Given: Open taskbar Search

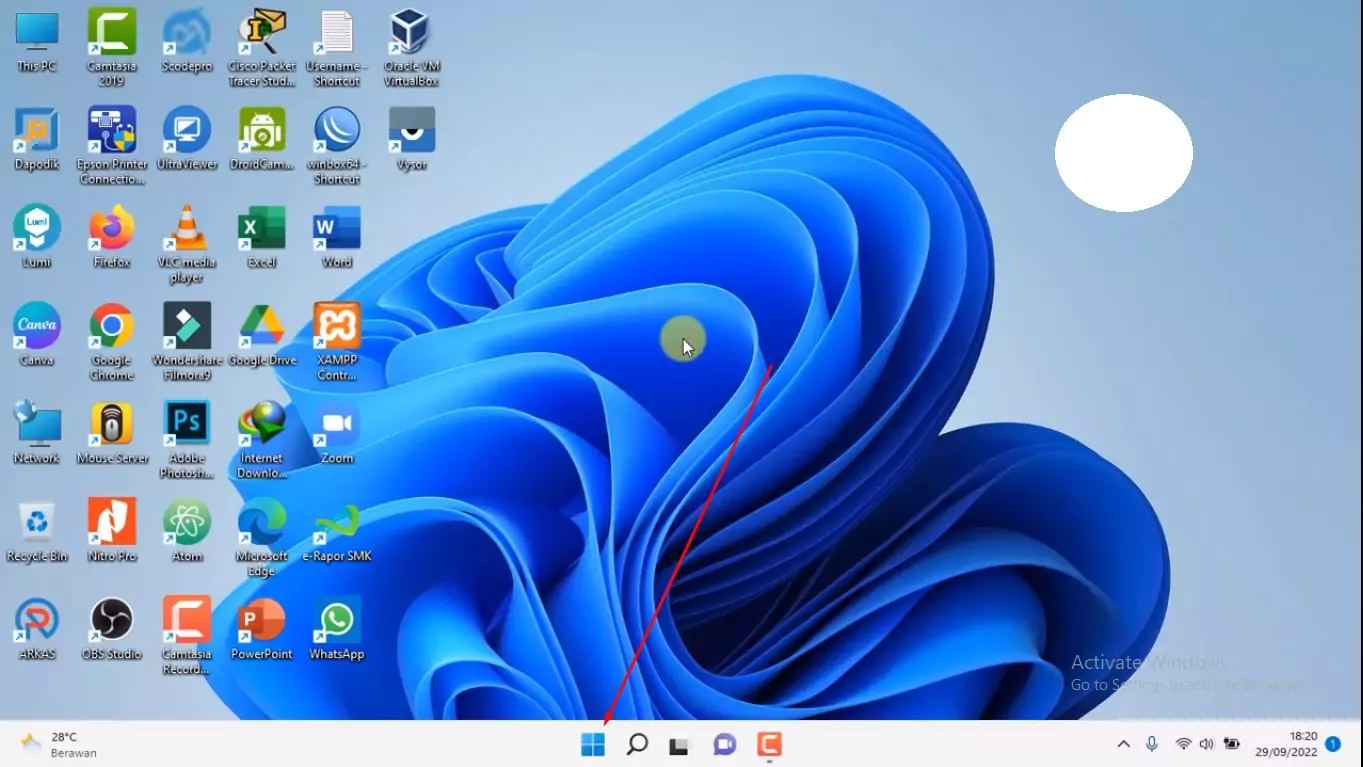Looking at the screenshot, I should click(x=637, y=744).
